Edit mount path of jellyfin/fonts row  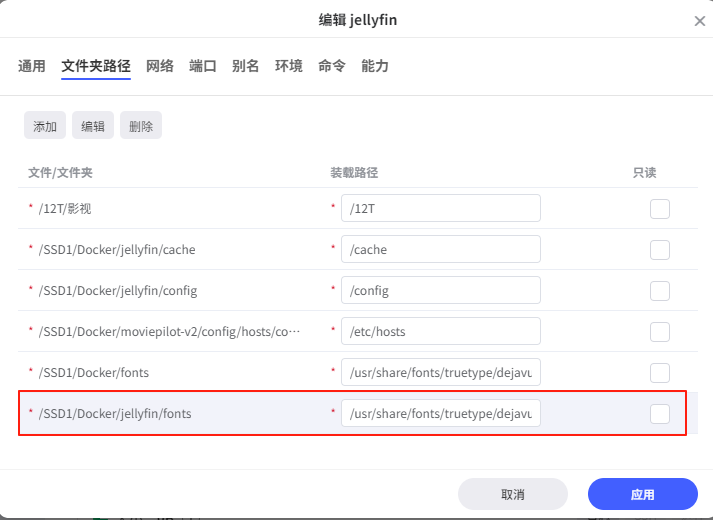point(441,413)
